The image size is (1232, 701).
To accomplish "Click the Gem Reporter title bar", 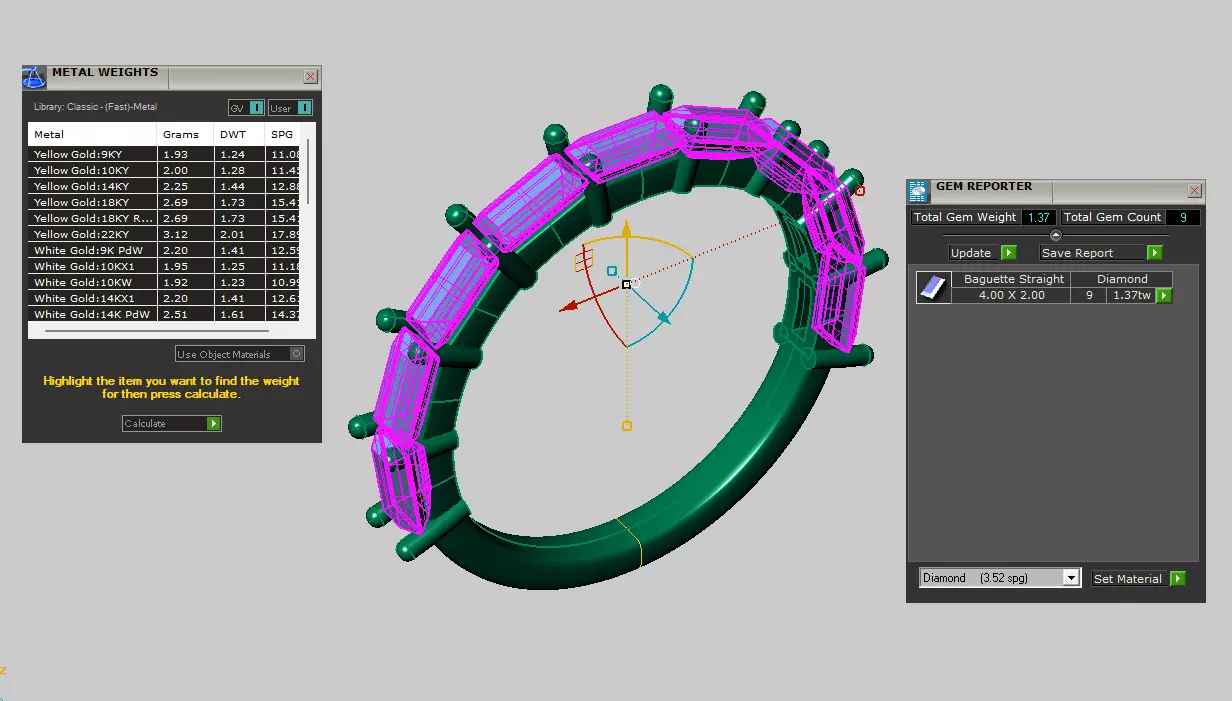I will coord(1055,191).
